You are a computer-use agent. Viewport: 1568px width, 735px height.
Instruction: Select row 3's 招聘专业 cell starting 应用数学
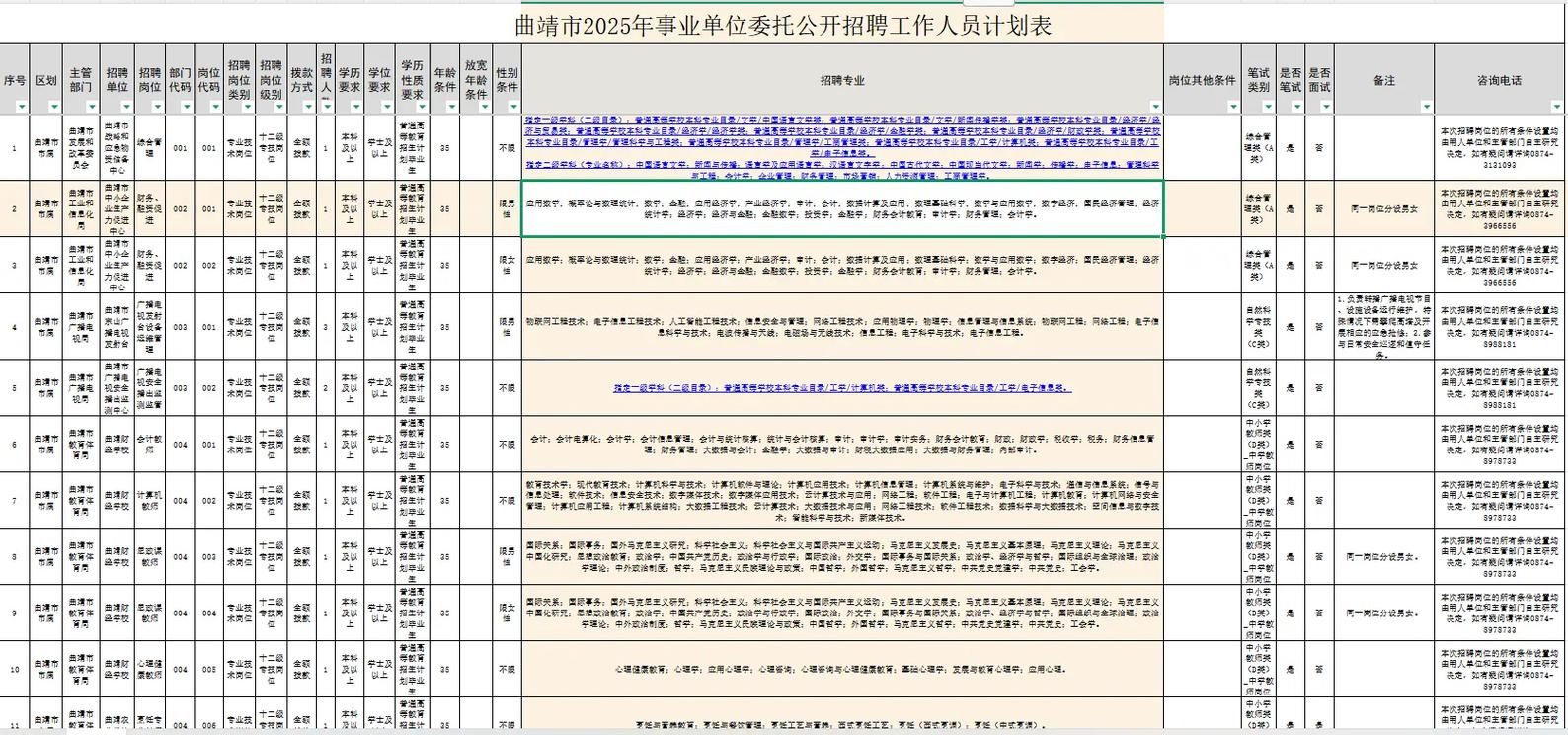842,265
